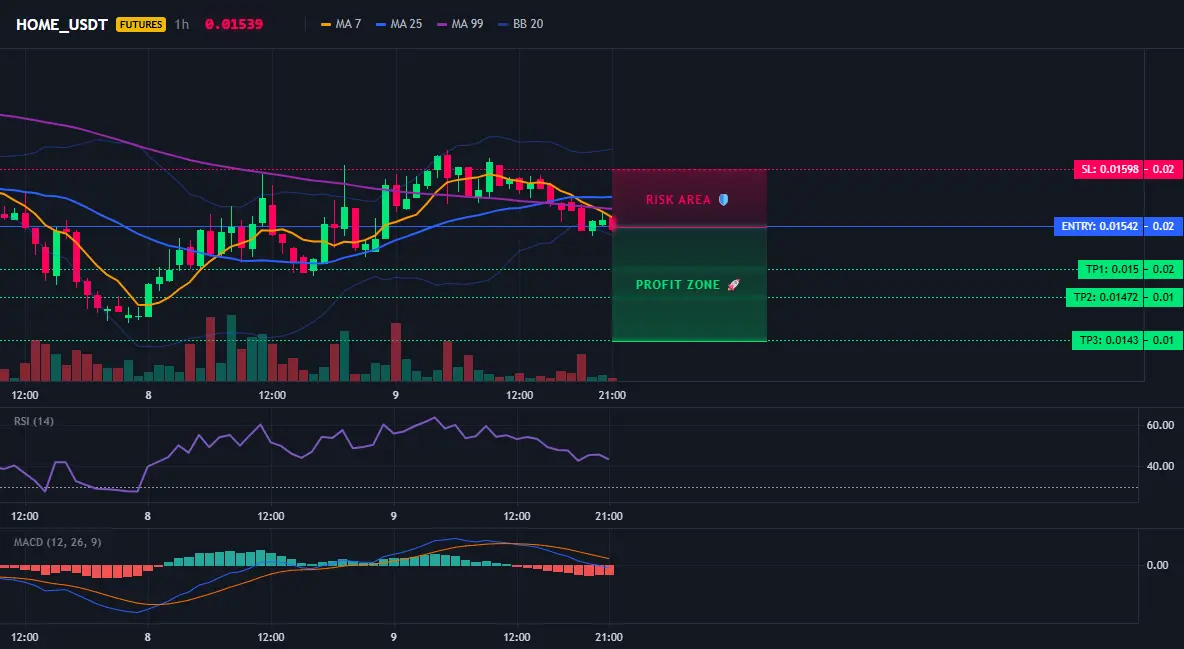Image resolution: width=1184 pixels, height=649 pixels.
Task: Click the 40.00 RSI axis value
Action: click(x=1161, y=466)
